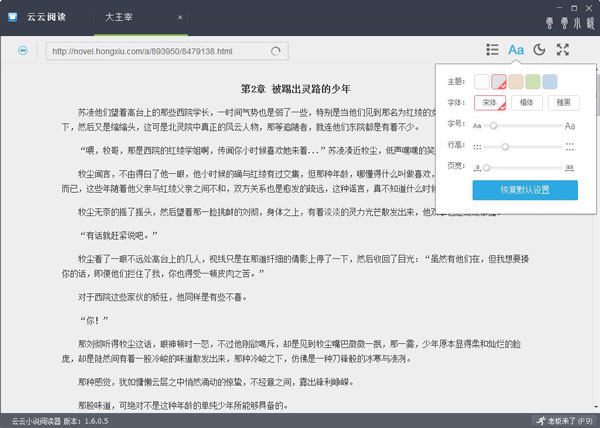Screen dimensions: 600x428
Task: Click paragraph starting 对于西院这些家伙的骄狂
Action: tap(162, 297)
